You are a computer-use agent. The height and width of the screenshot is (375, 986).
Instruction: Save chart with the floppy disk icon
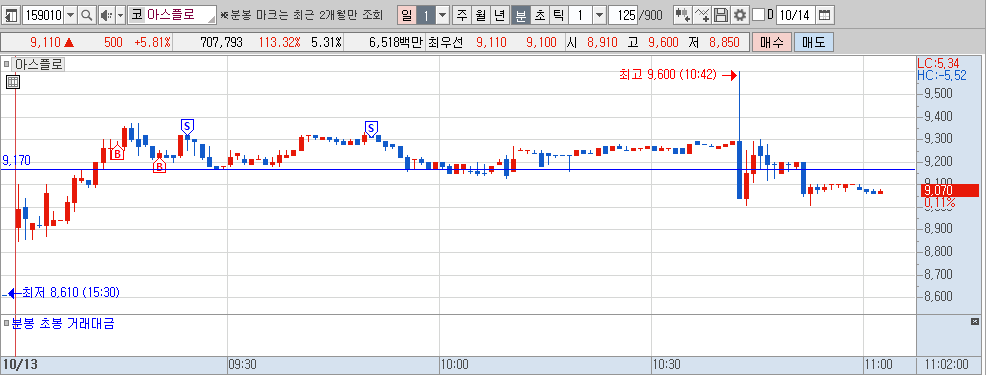[x=722, y=14]
